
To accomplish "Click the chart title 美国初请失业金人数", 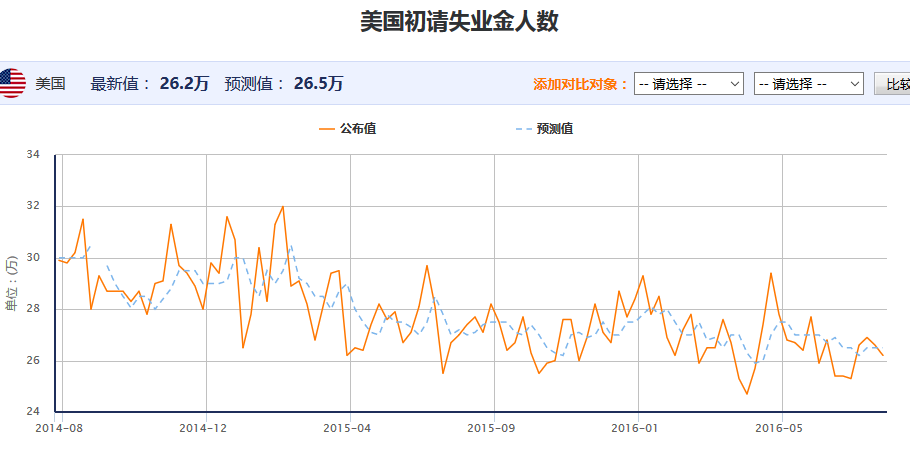I will tap(459, 22).
